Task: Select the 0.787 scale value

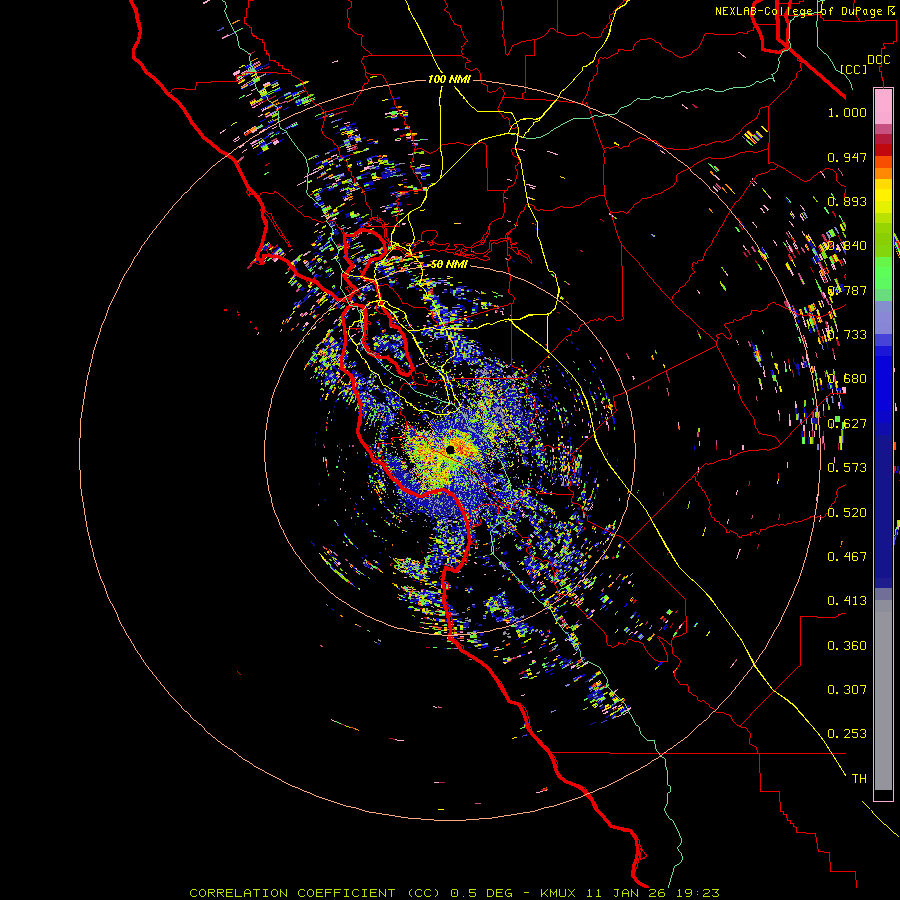Action: point(847,290)
